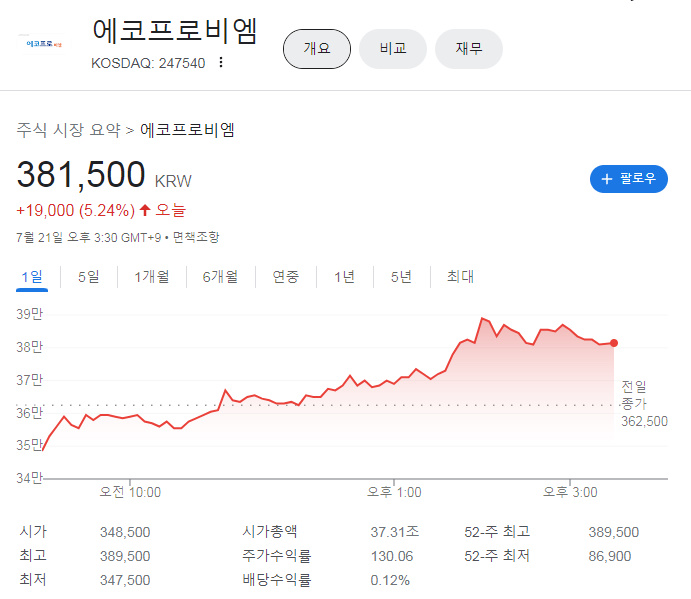
Task: Switch to the 5일 chart tab
Action: tap(89, 277)
